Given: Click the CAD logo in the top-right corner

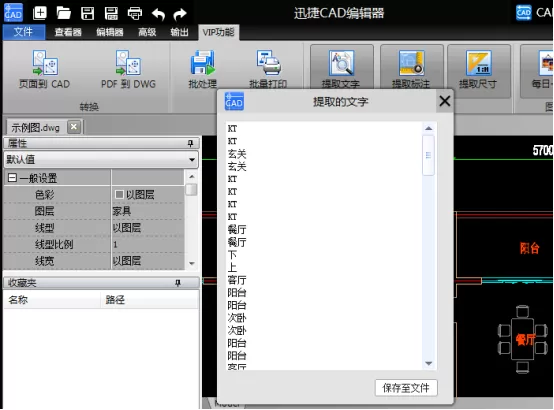Looking at the screenshot, I should (524, 13).
